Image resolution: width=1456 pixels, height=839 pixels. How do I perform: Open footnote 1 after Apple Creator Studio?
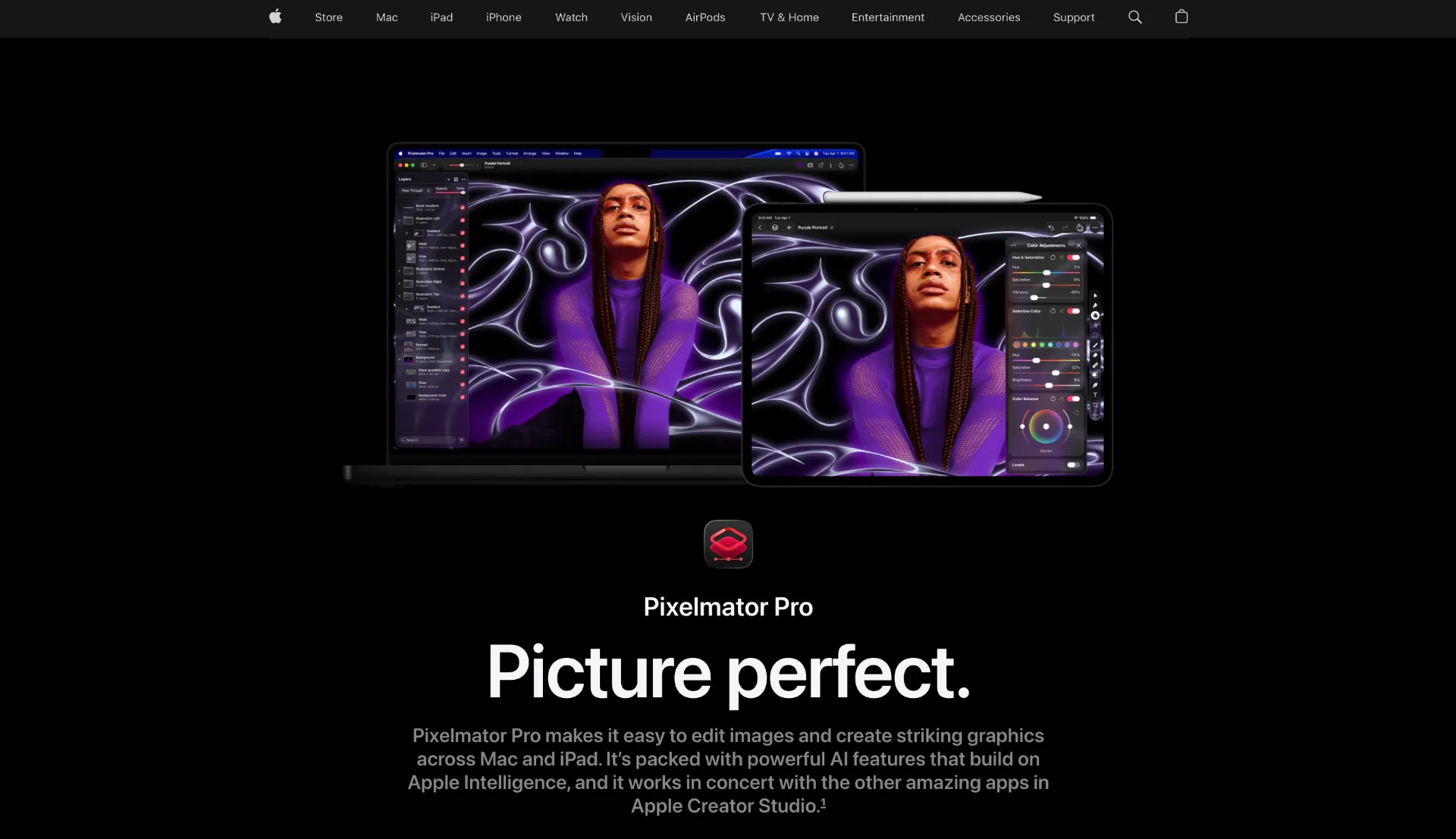pyautogui.click(x=824, y=803)
